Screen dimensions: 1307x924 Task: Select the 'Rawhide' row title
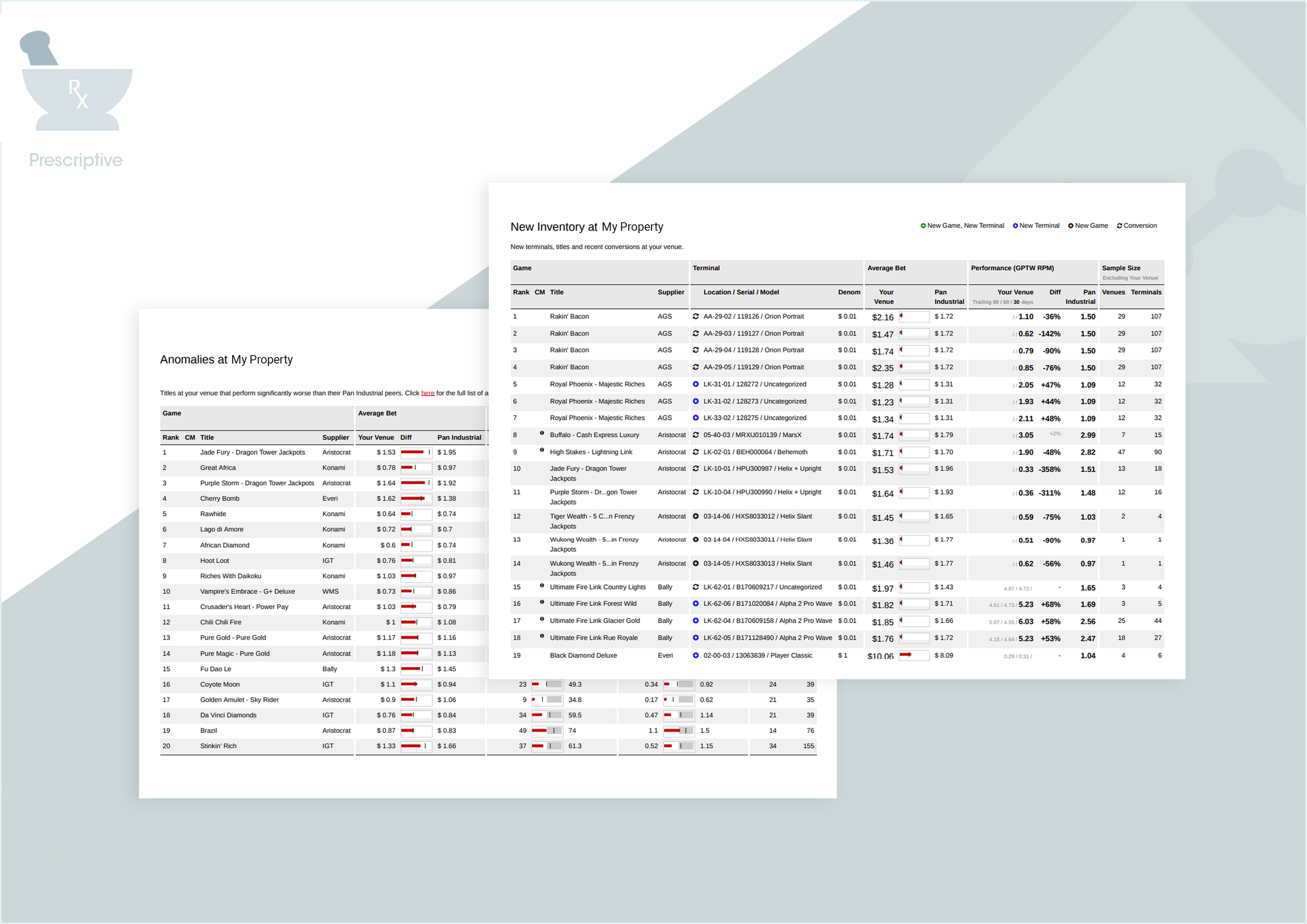click(213, 514)
